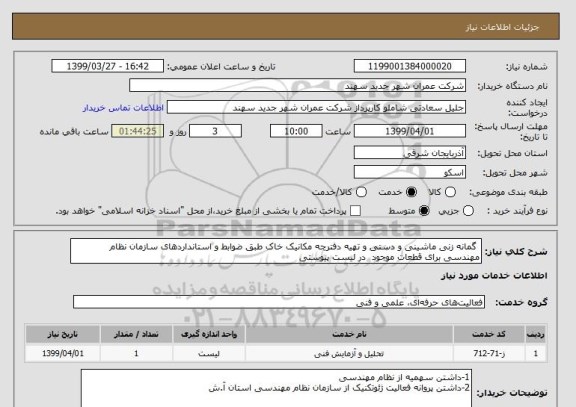Click the delivery province field آذربایجان شرقی

[x=410, y=153]
